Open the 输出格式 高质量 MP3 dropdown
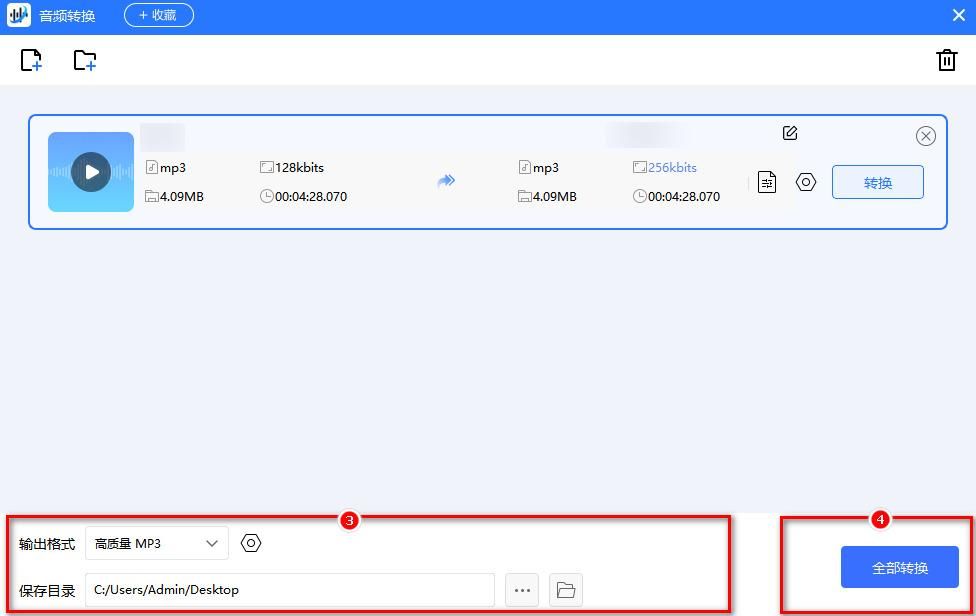This screenshot has width=976, height=616. (157, 543)
